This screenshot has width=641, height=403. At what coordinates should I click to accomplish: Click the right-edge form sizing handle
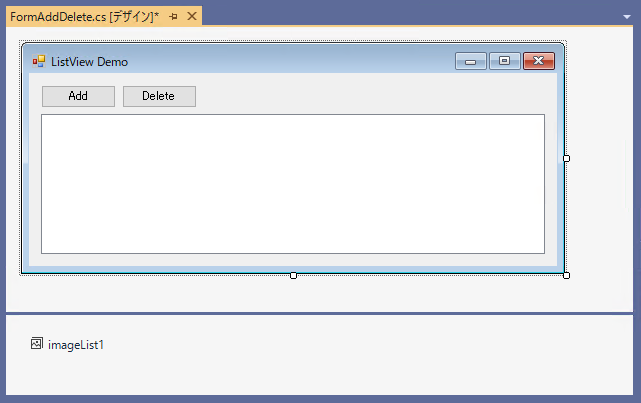[566, 159]
